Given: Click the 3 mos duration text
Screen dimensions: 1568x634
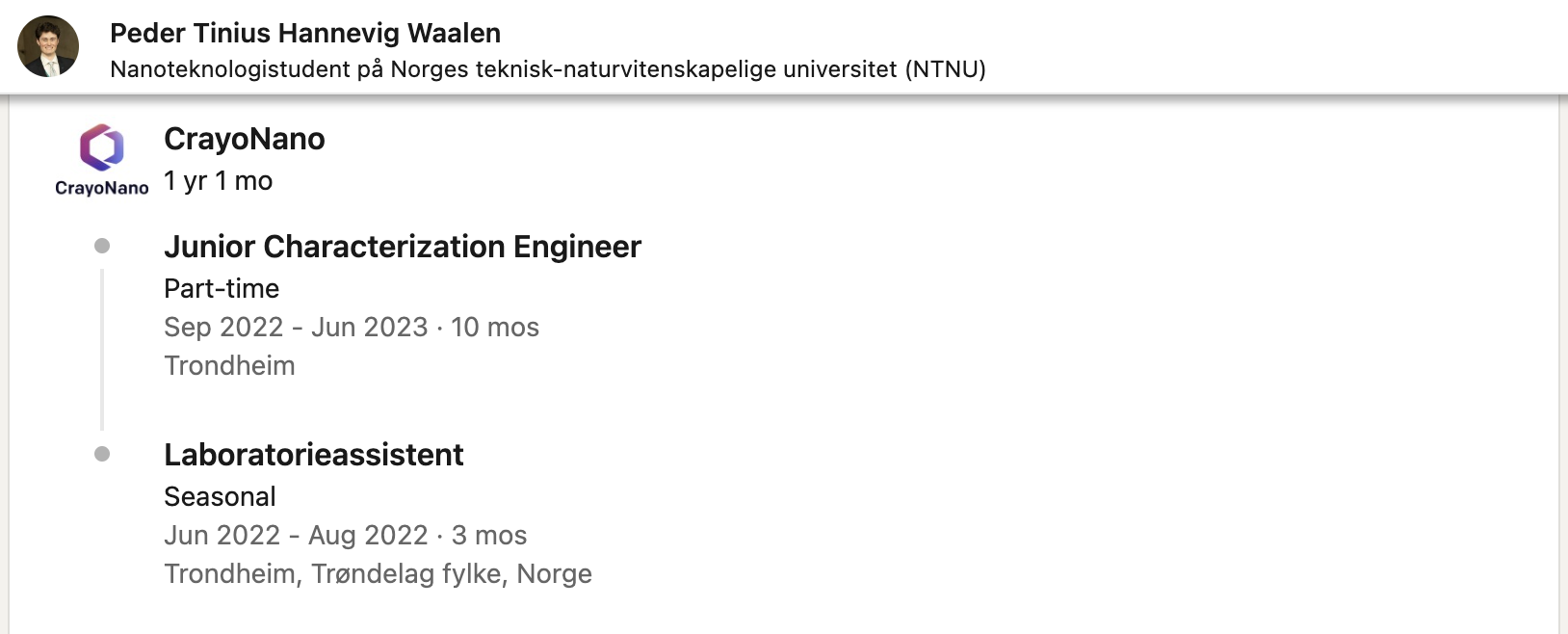Looking at the screenshot, I should 489,536.
